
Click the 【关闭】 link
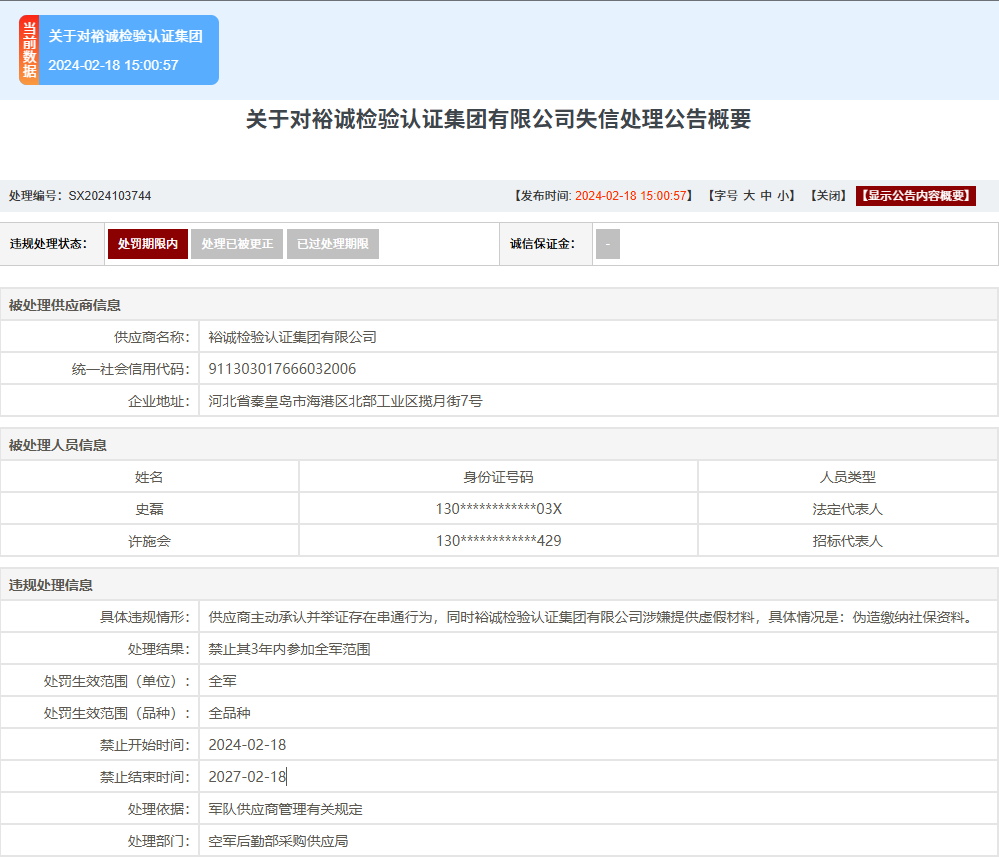(829, 196)
